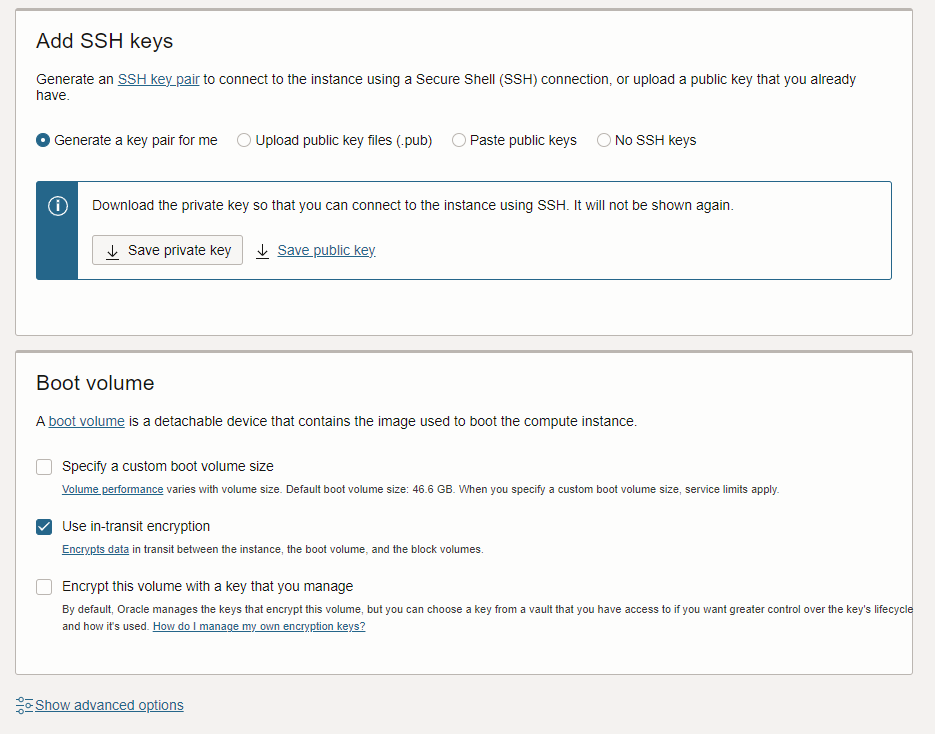Expand Show advanced options
The width and height of the screenshot is (935, 734).
109,705
